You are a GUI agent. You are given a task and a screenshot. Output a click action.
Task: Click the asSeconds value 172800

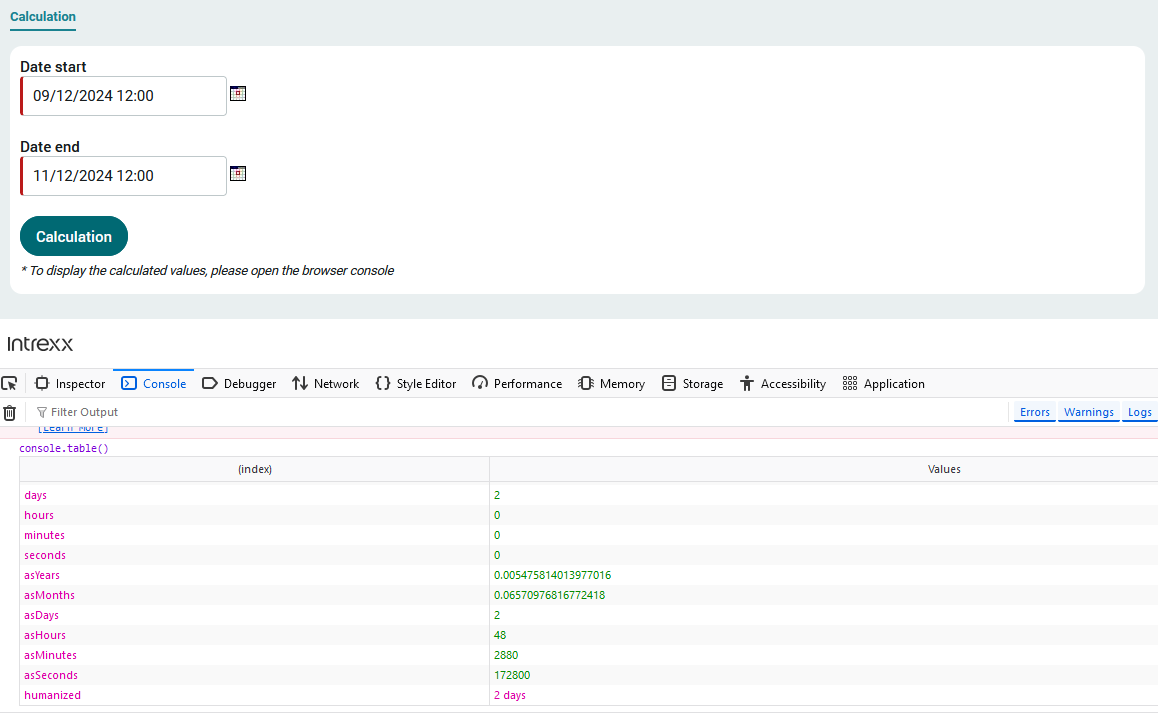tap(512, 674)
